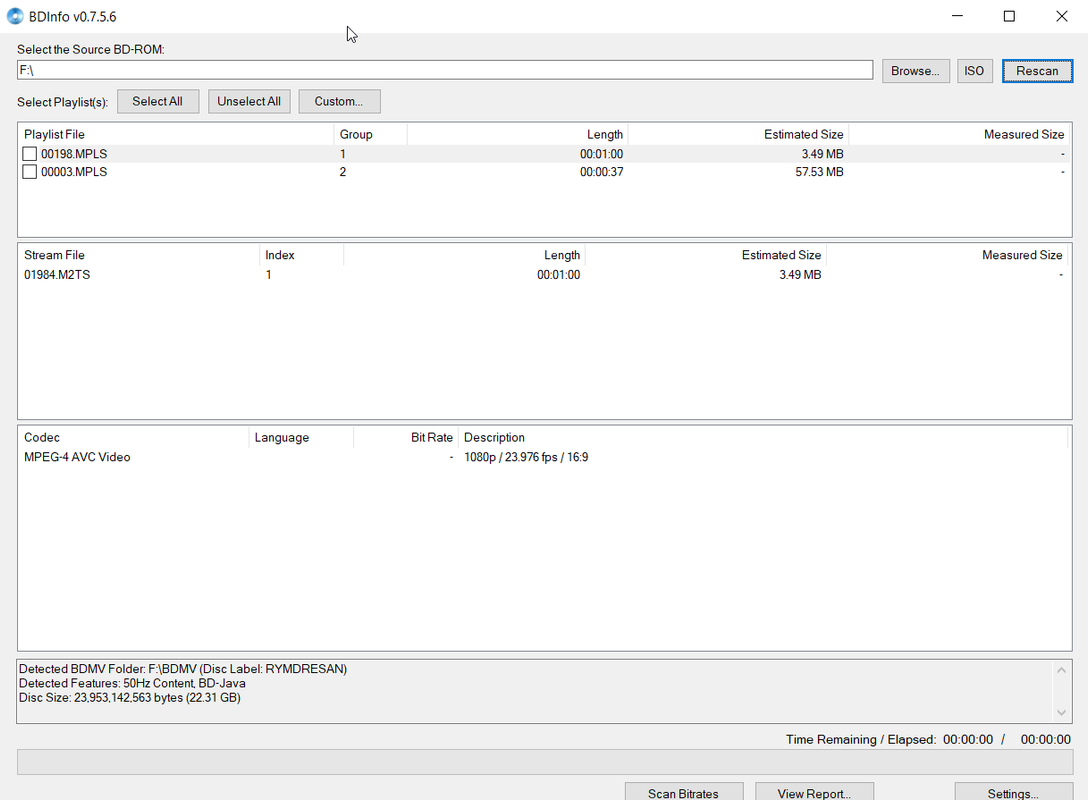The image size is (1088, 800).
Task: Click the Description column header
Action: pyautogui.click(x=763, y=437)
